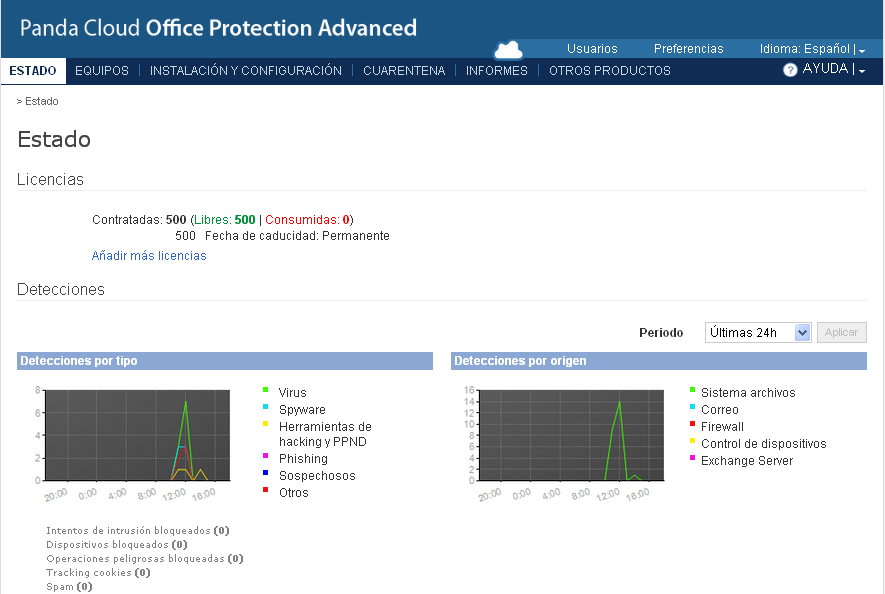885x594 pixels.
Task: Click the Añadir más licencias link
Action: [149, 256]
